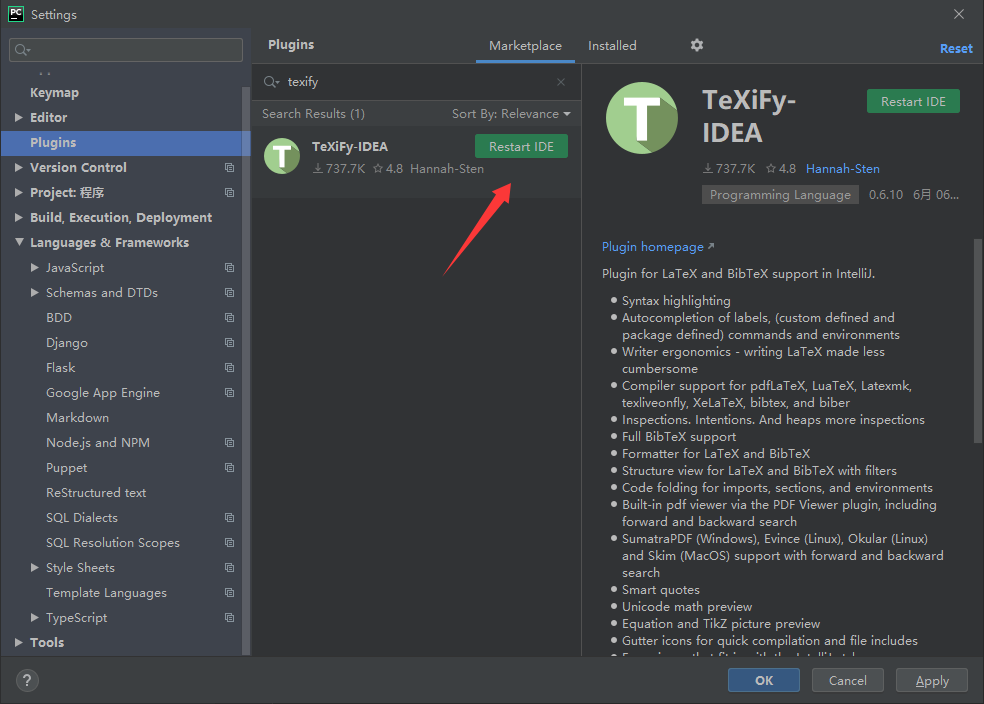Click project-level icon next to SQL Dialects
984x704 pixels.
tap(230, 518)
